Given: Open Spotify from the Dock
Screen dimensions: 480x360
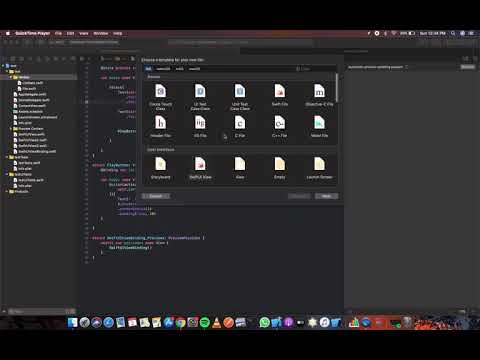Looking at the screenshot, I should 205,322.
